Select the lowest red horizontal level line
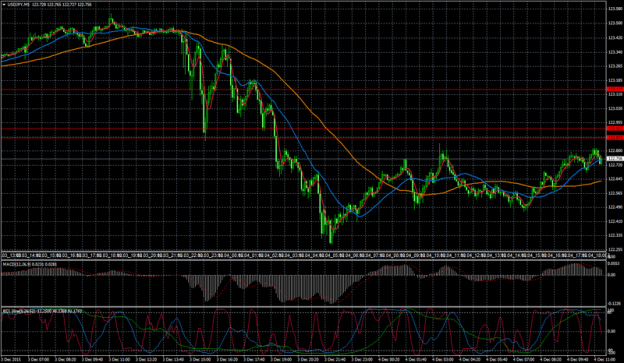 tap(303, 137)
